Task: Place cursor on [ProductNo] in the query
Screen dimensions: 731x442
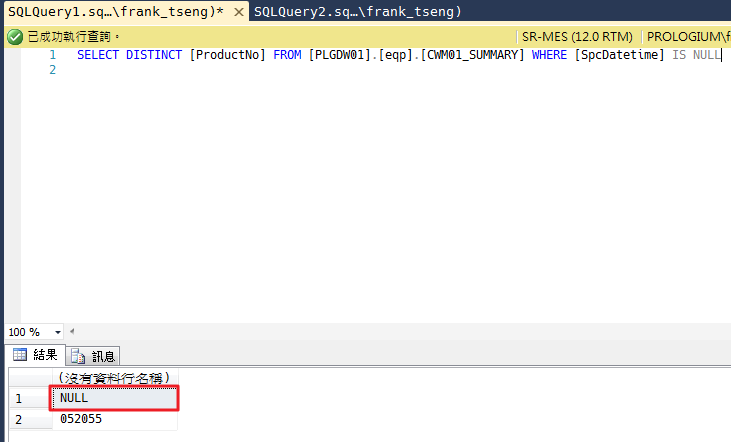Action: coord(227,55)
